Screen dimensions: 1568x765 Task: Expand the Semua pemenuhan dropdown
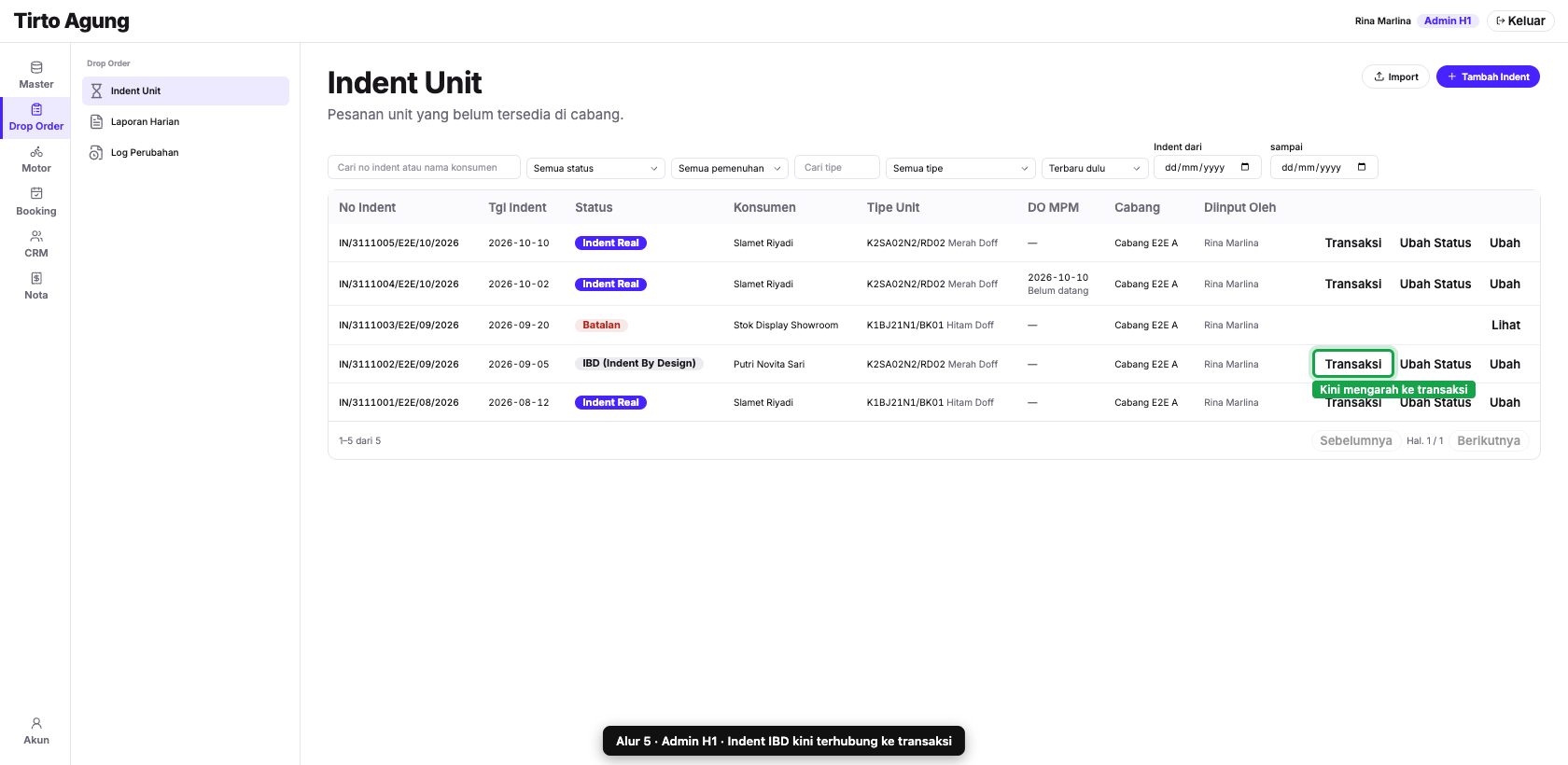click(730, 168)
